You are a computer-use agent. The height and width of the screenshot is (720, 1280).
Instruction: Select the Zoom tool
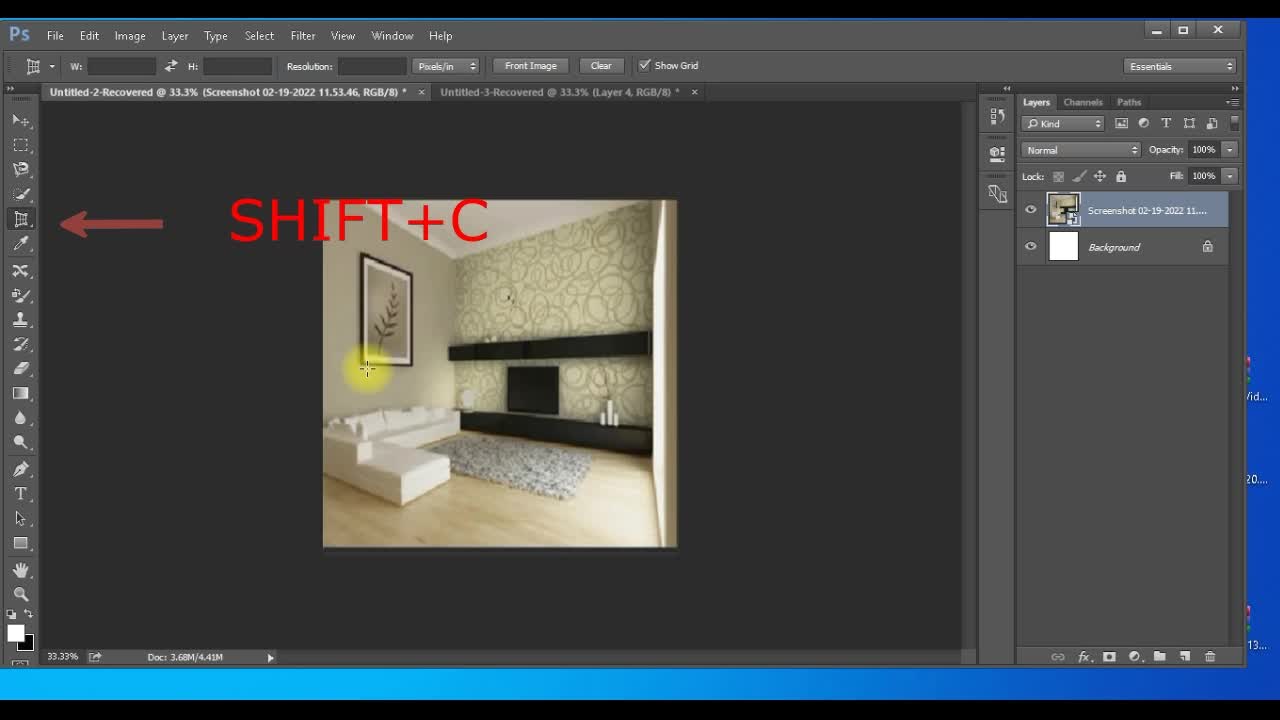coord(21,594)
